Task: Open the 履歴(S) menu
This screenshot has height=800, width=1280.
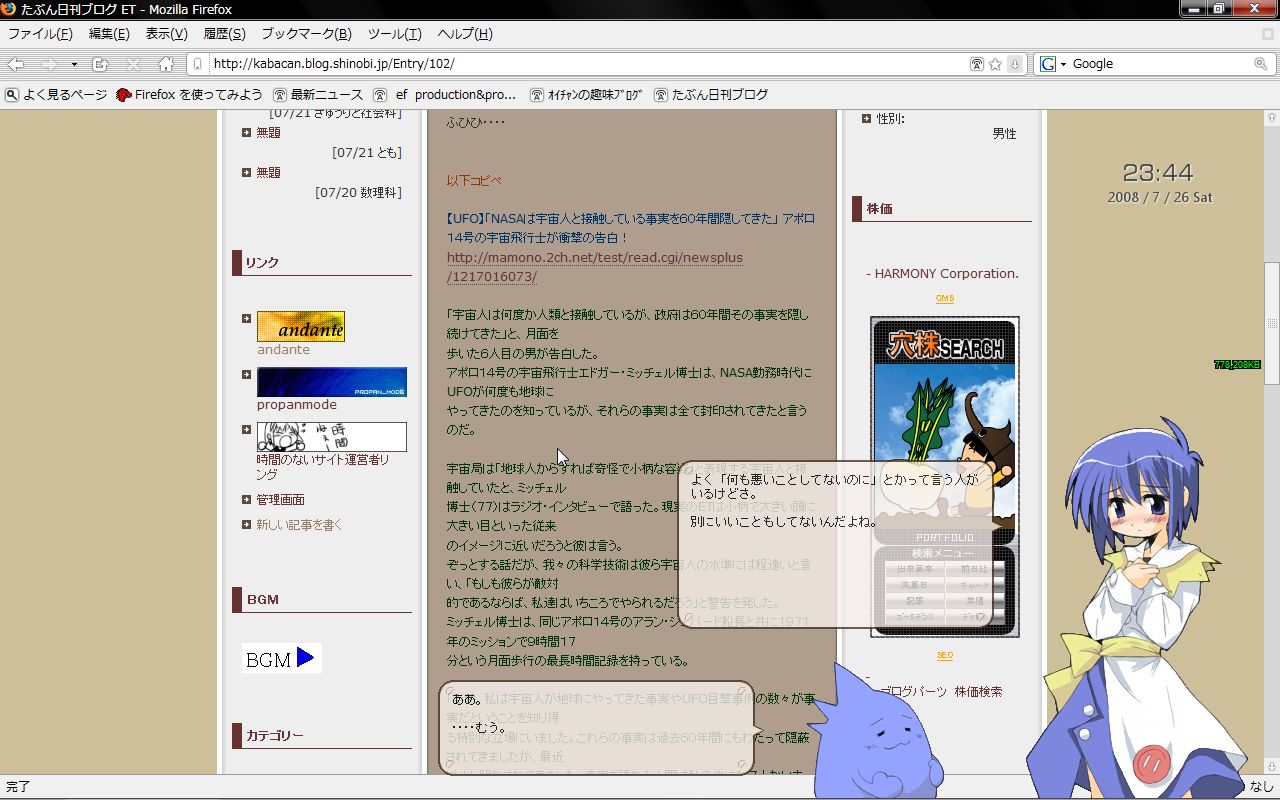Action: click(224, 34)
